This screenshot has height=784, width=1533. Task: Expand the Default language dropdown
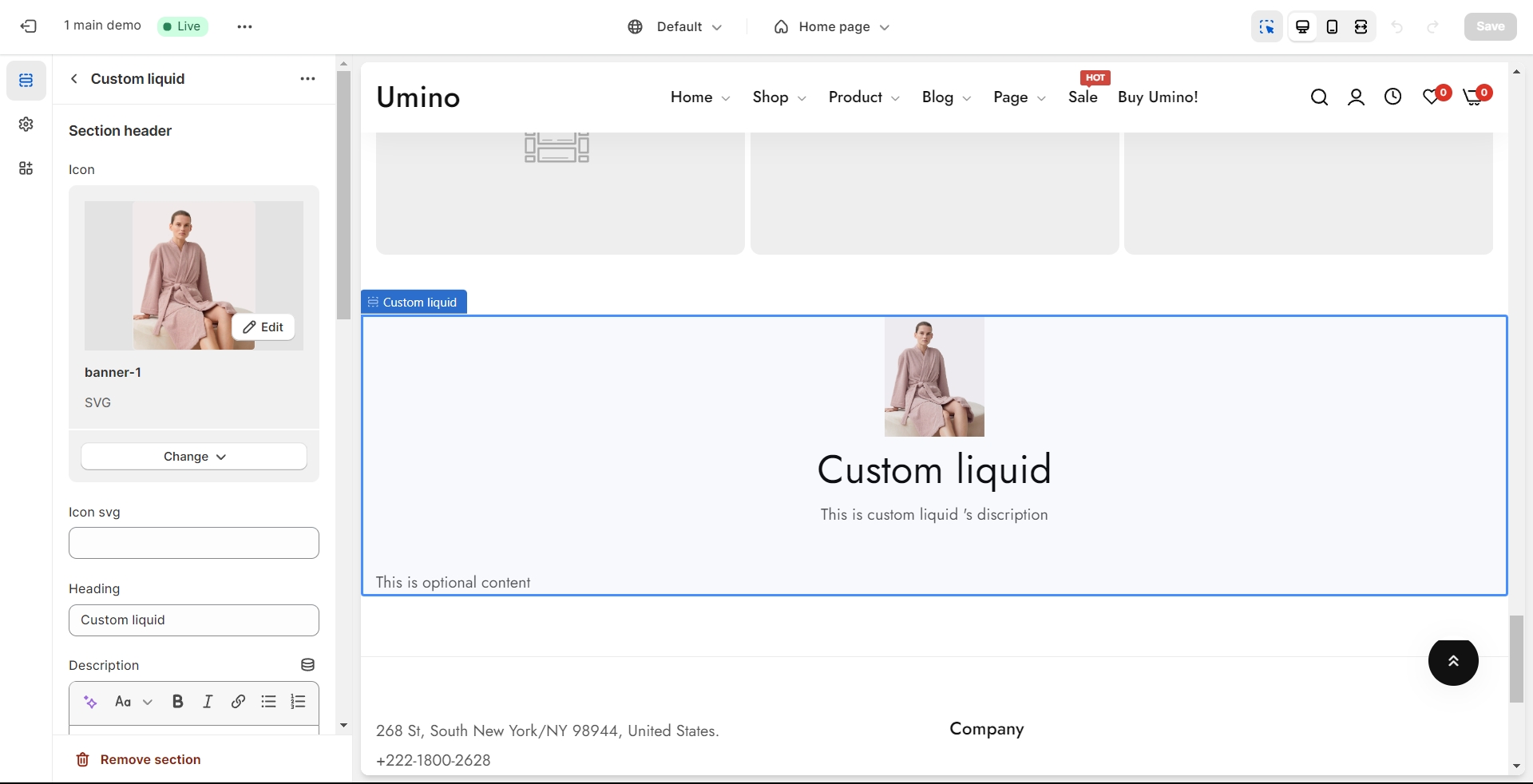(675, 27)
